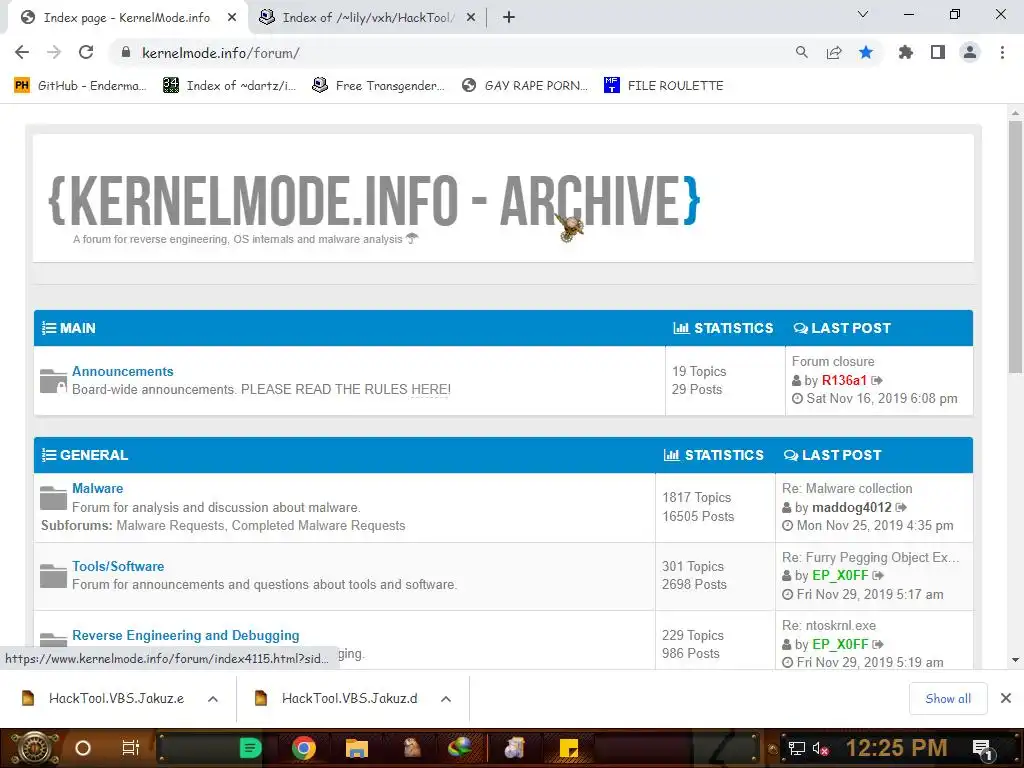The height and width of the screenshot is (768, 1024).
Task: Open Sticky Notes from the taskbar
Action: (569, 748)
